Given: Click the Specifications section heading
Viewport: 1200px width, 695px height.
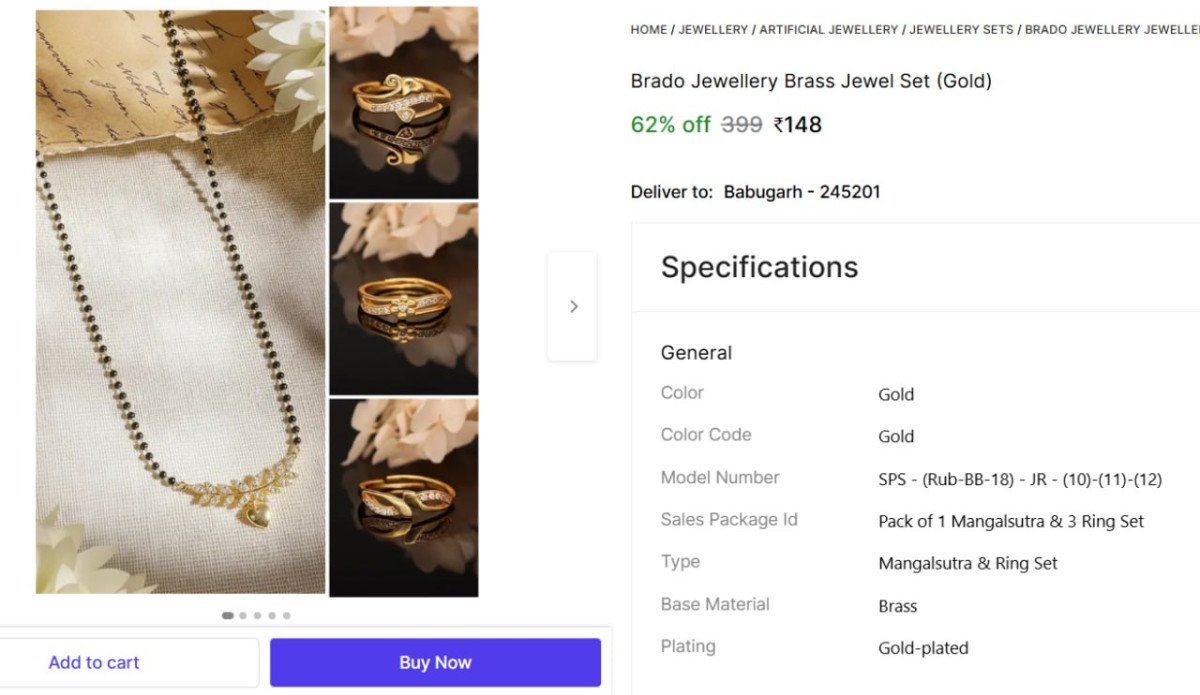Looking at the screenshot, I should point(759,267).
